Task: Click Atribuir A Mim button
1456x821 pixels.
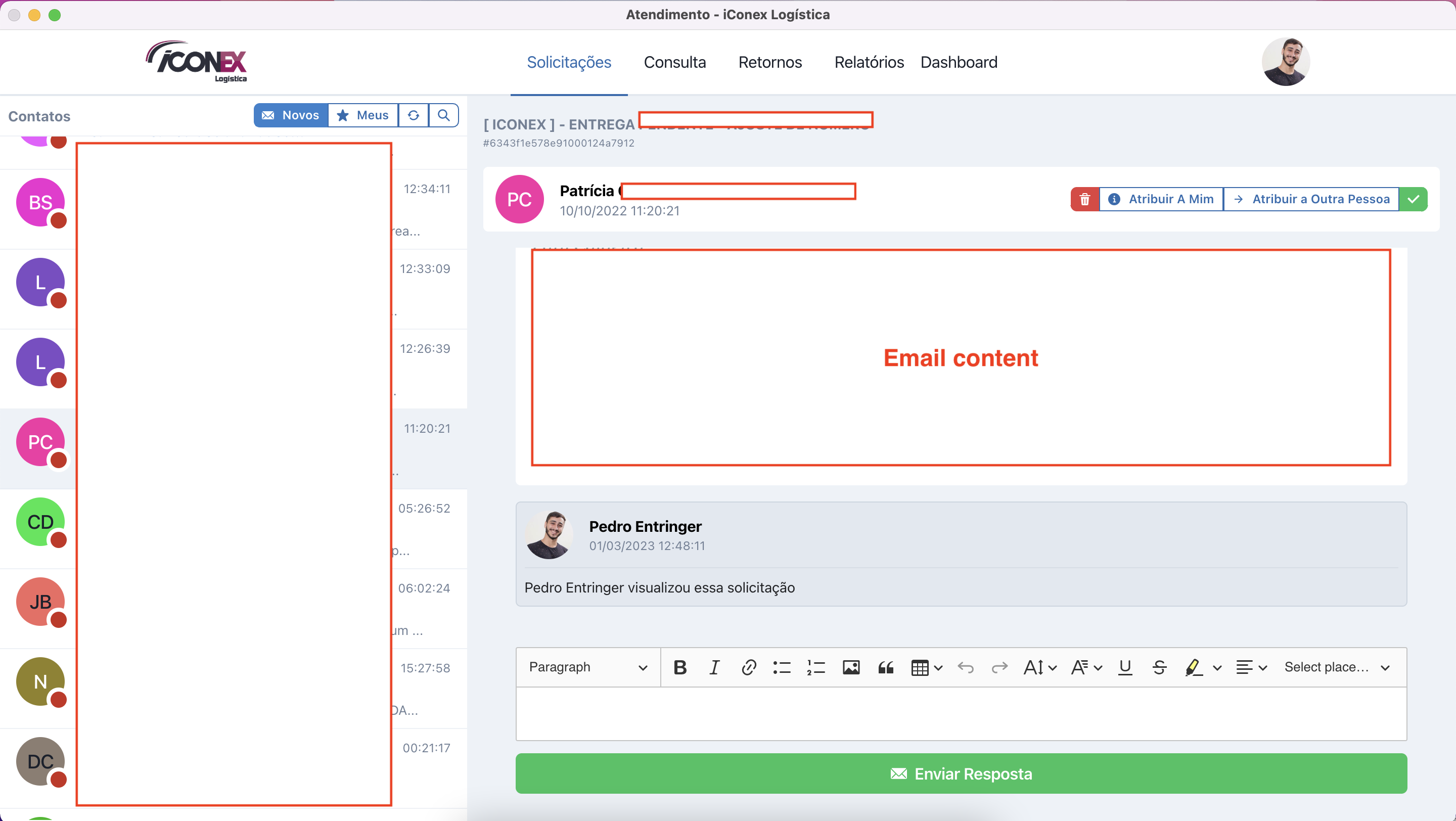Action: point(1161,199)
